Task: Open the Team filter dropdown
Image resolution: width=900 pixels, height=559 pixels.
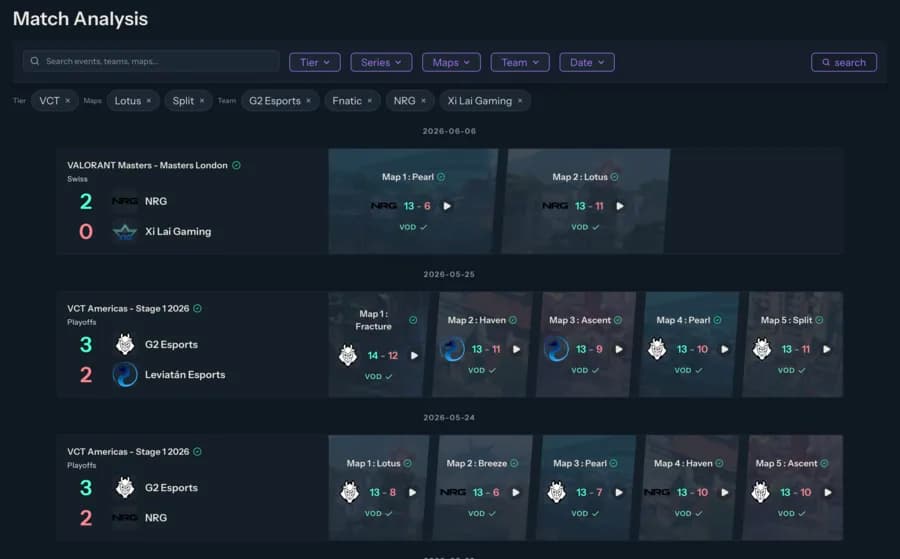Action: point(520,63)
